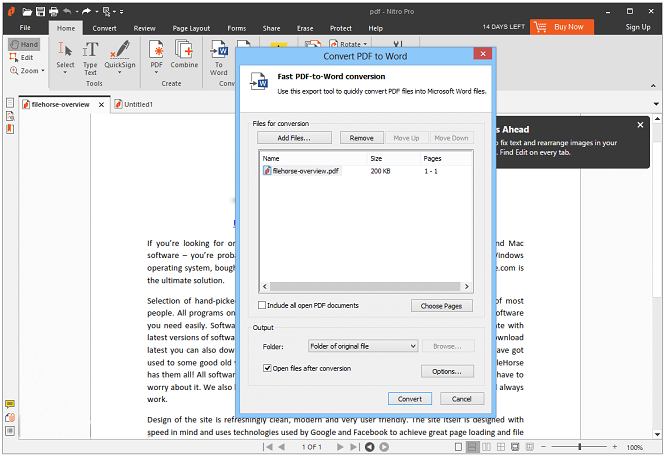Close the Nitro tip notification
The image size is (665, 456).
coord(640,125)
